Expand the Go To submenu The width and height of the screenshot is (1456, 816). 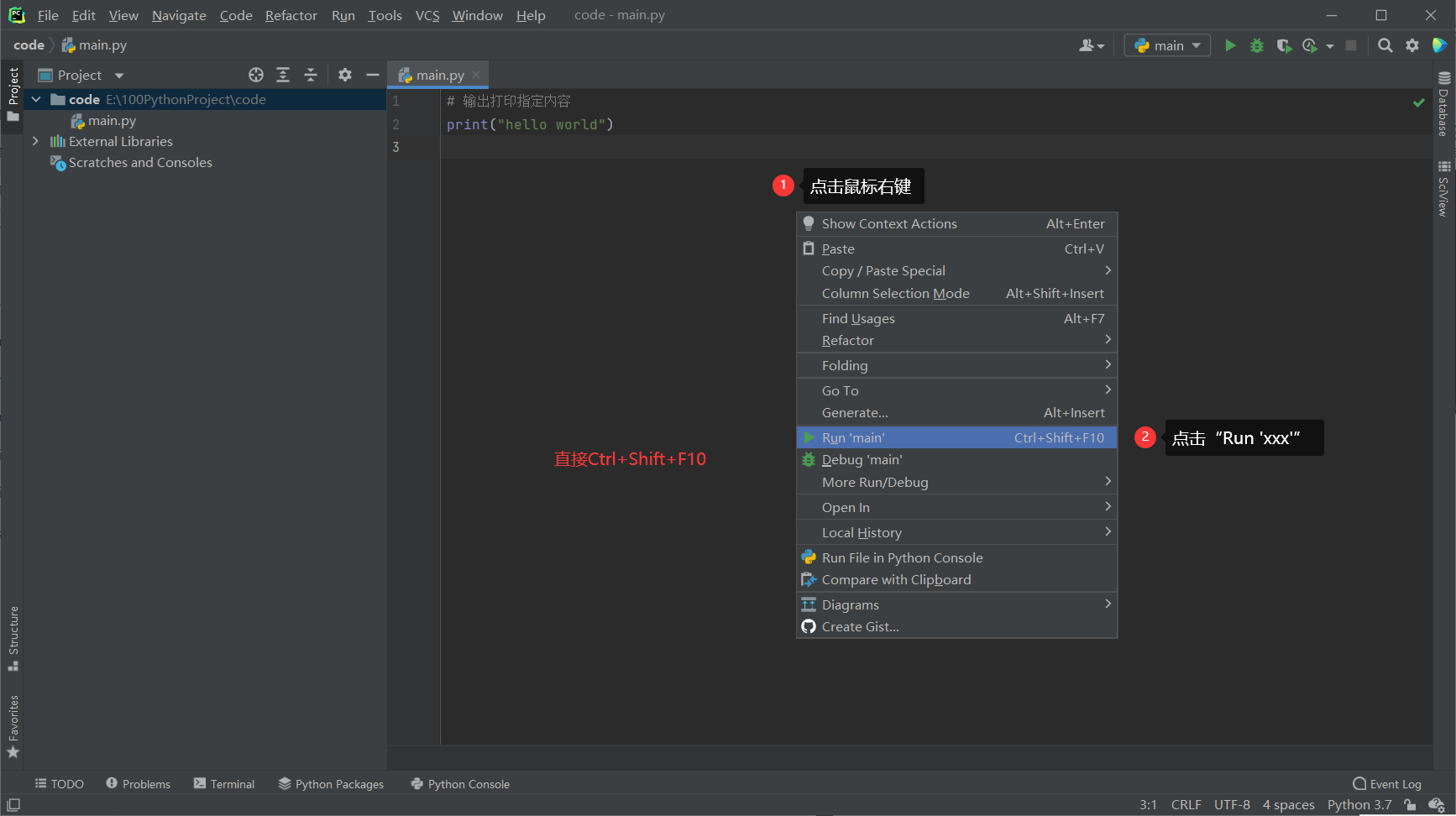point(956,390)
